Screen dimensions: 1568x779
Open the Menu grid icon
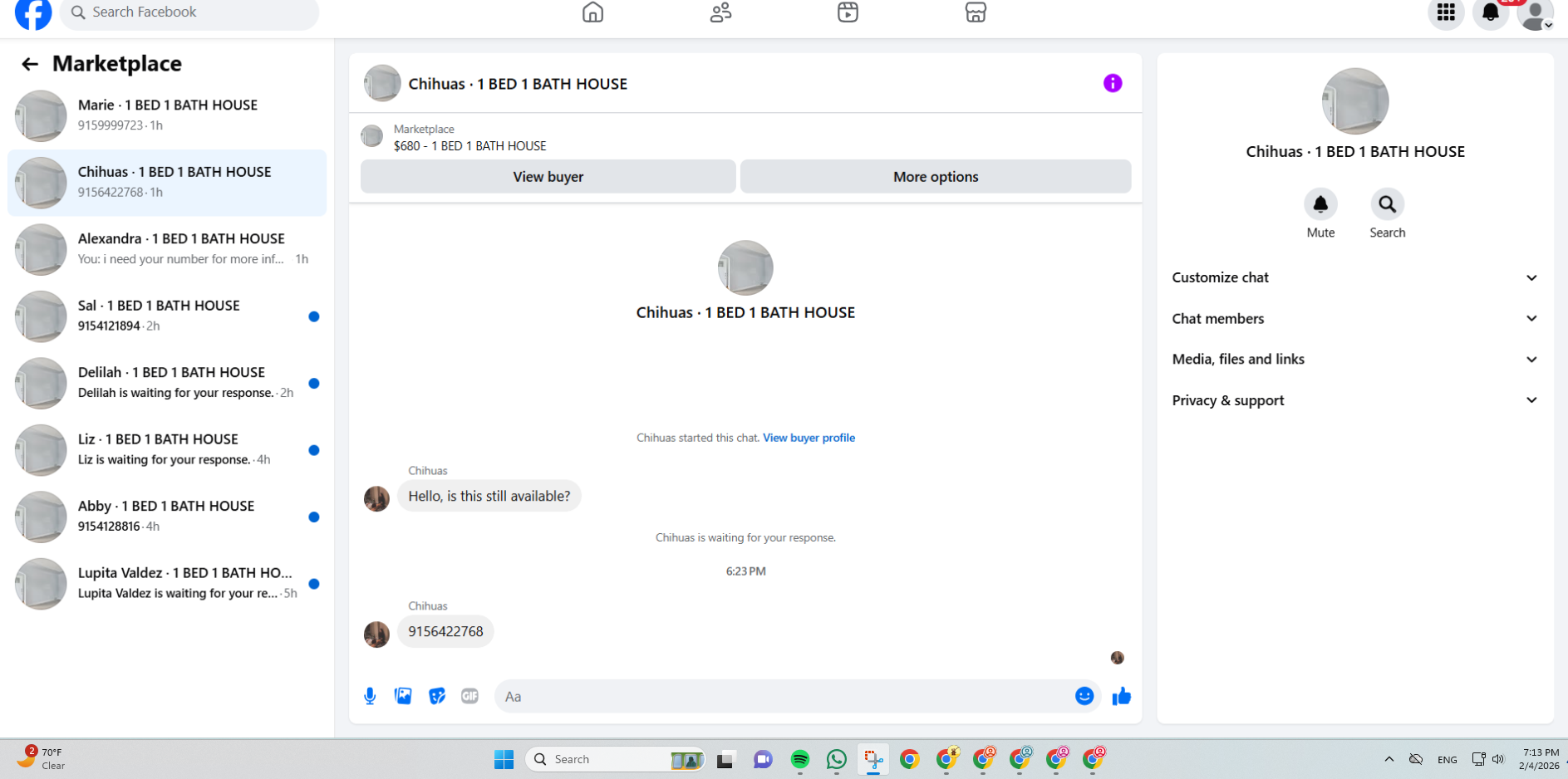(1446, 12)
